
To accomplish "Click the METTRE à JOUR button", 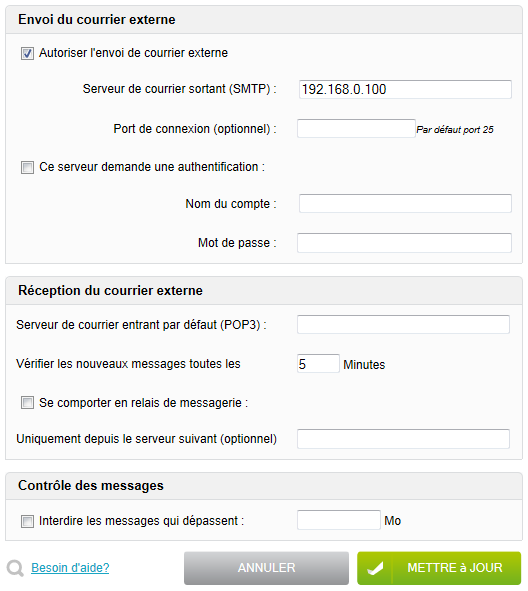I will (x=439, y=568).
